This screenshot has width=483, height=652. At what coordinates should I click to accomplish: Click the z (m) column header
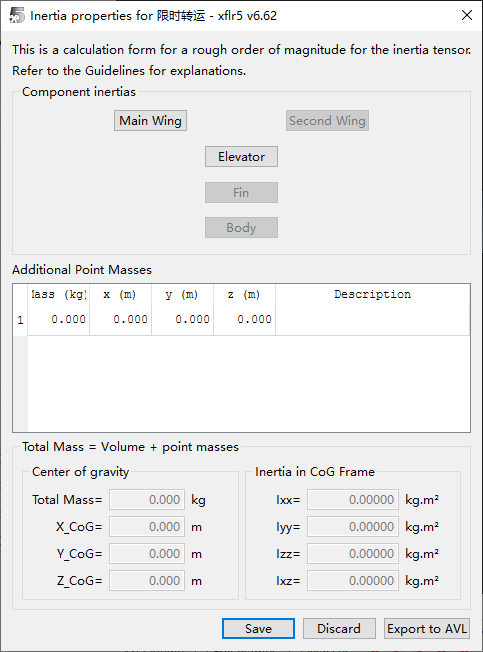[x=244, y=295]
